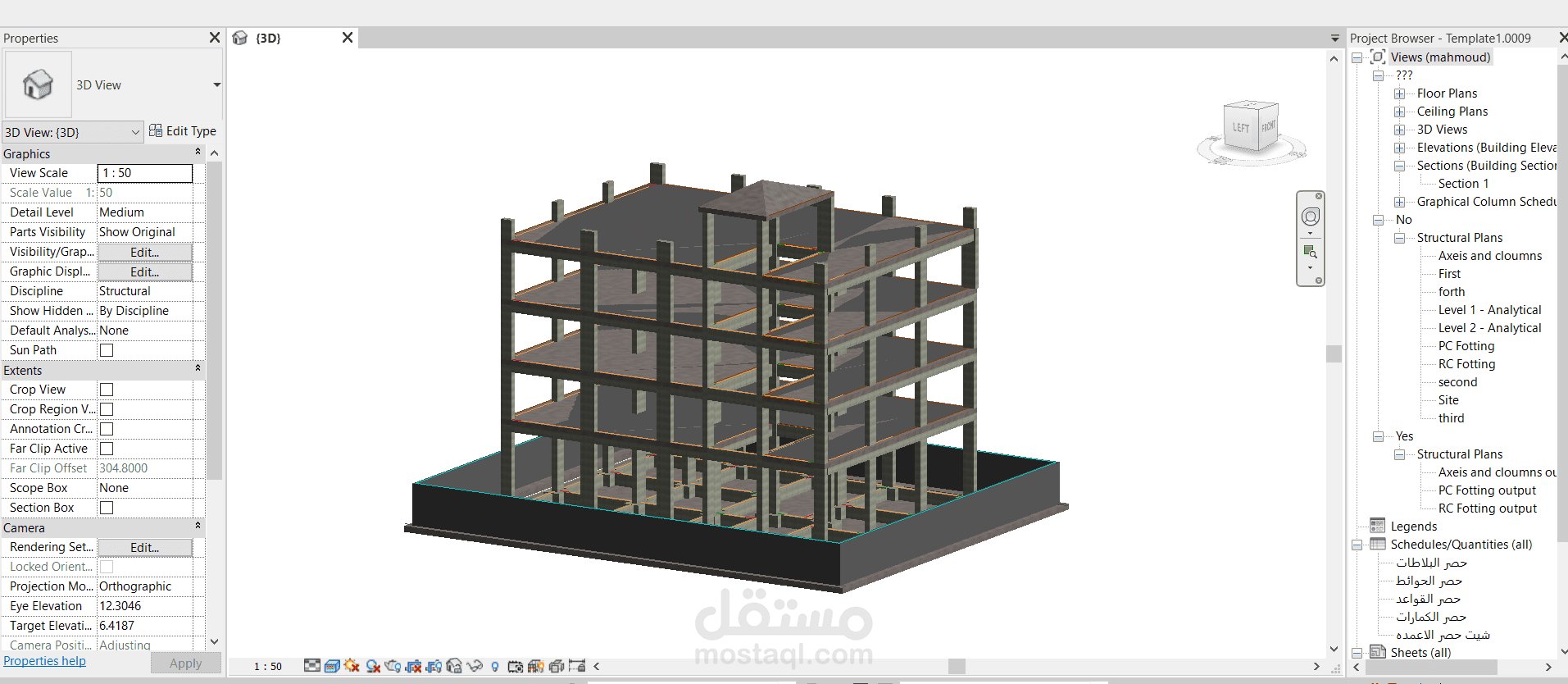Toggle Annotation Crop checkbox

107,429
